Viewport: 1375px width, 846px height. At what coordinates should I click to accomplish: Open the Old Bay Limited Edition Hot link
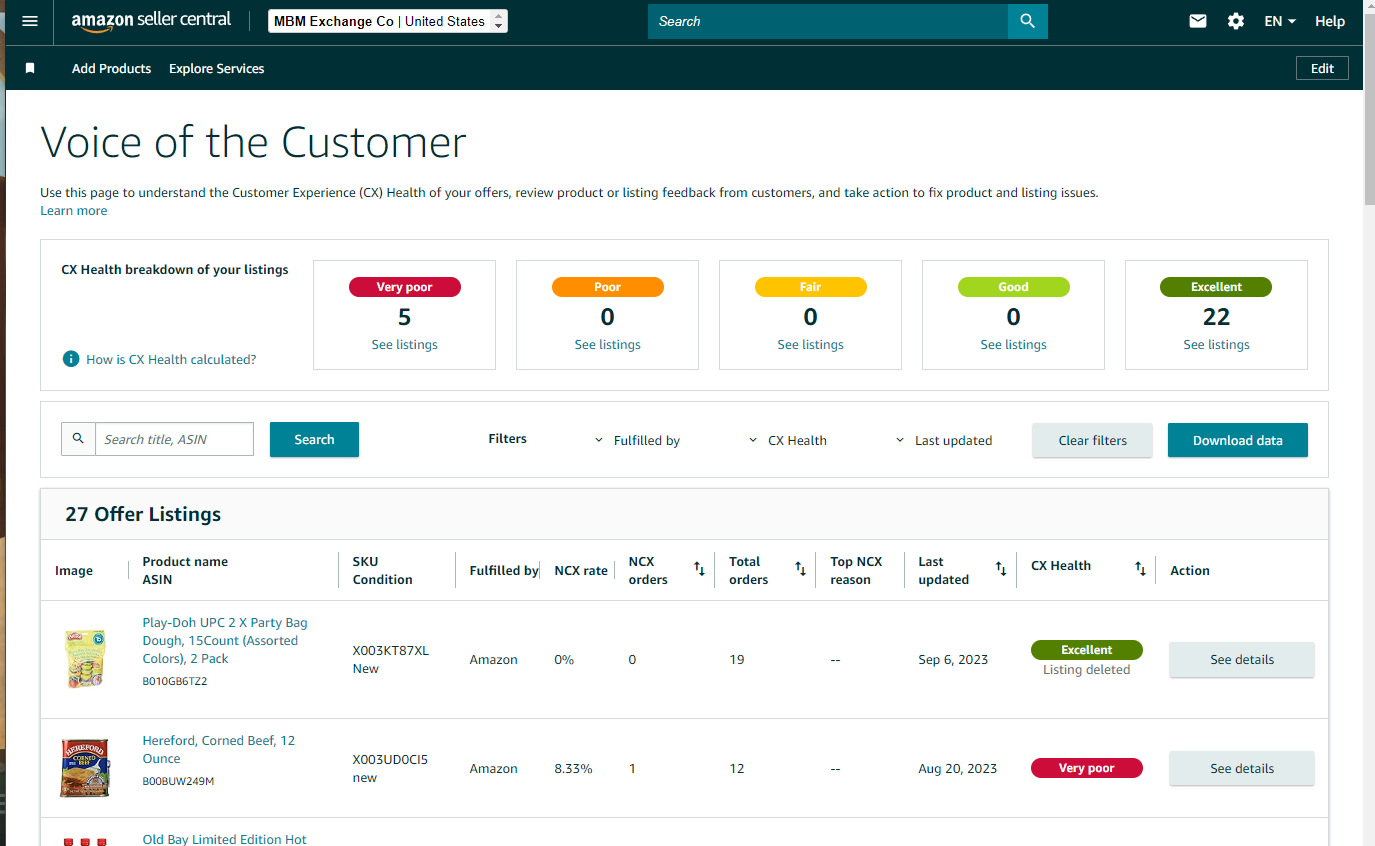225,838
